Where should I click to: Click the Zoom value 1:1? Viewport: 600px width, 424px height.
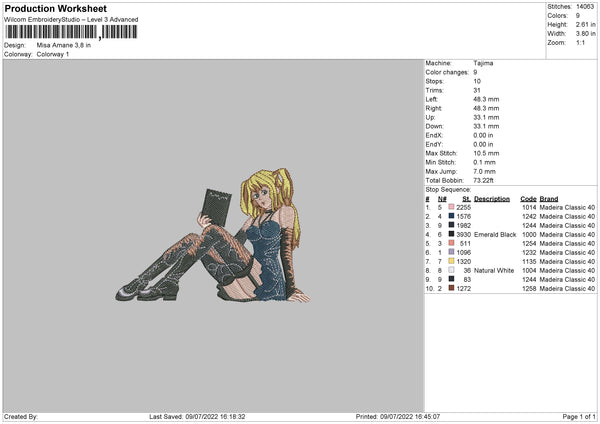580,42
